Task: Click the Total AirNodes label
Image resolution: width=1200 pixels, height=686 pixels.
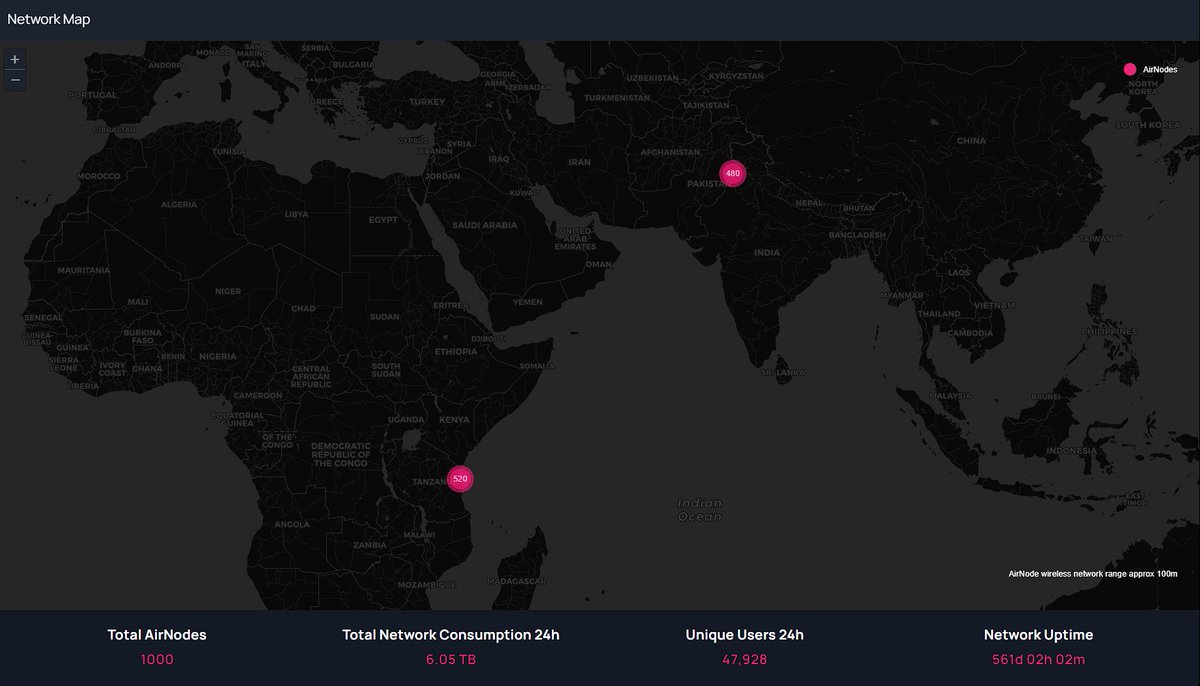Action: click(x=157, y=635)
